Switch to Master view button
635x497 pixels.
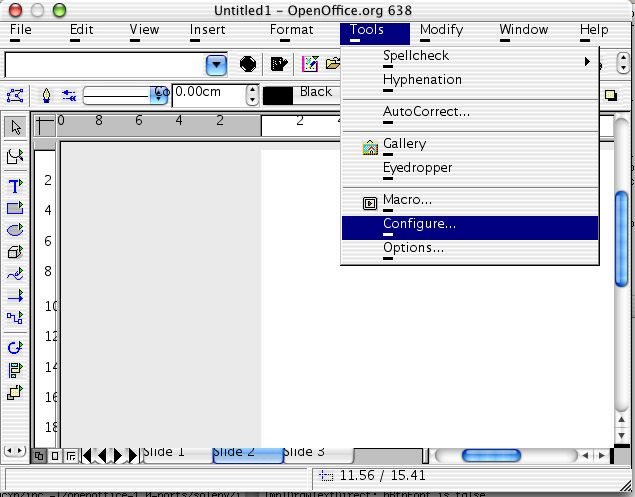click(55, 456)
